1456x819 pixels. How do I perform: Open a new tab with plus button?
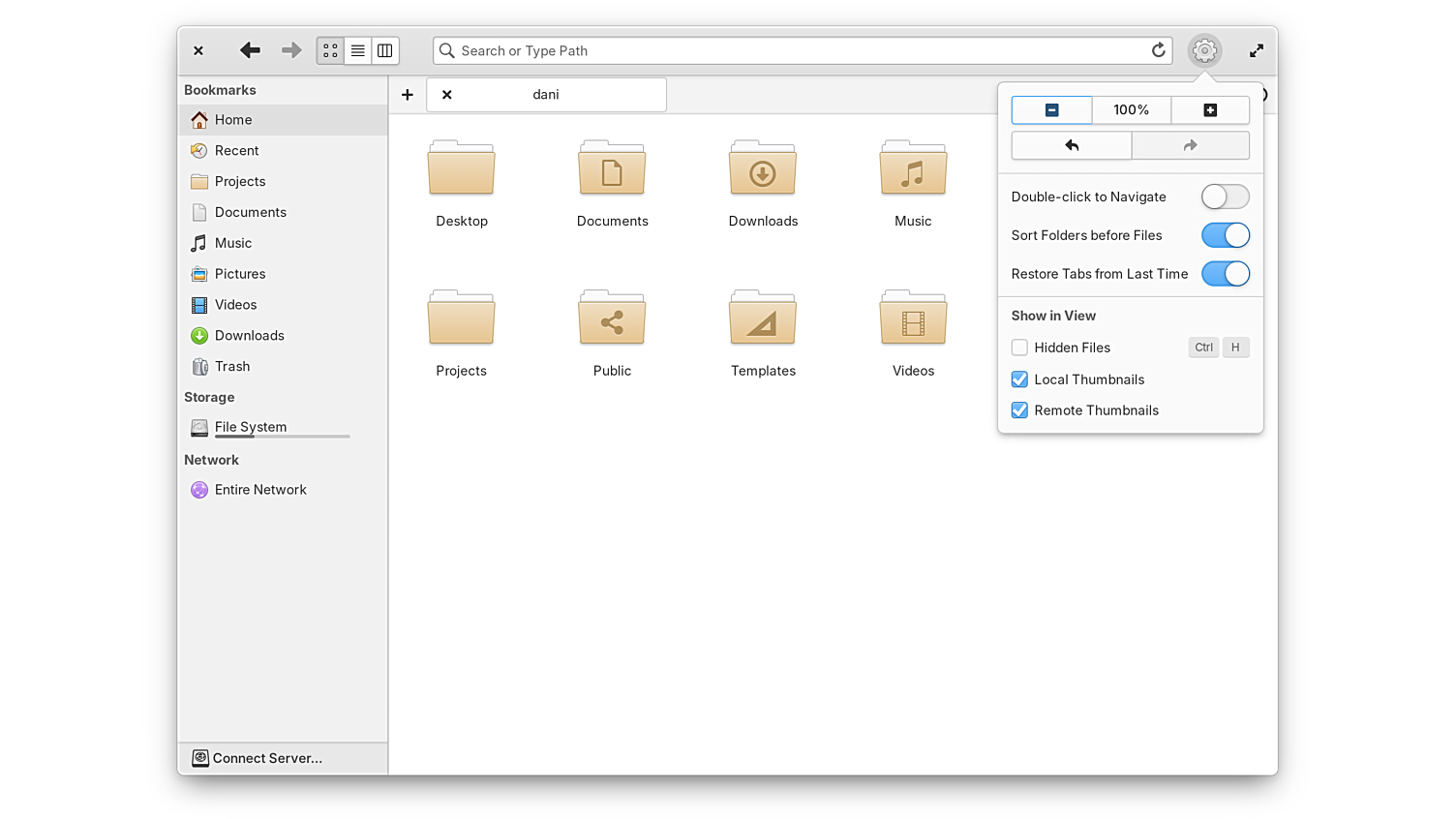[408, 95]
